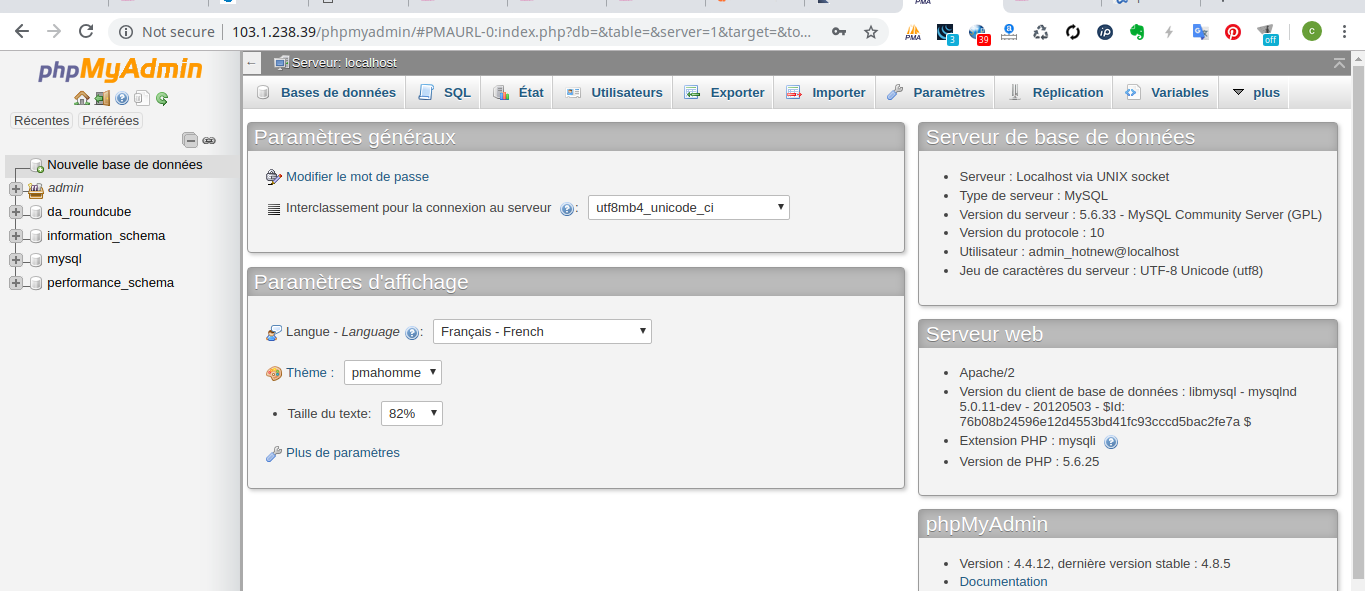Go to the phpMyAdmin home icon
This screenshot has width=1365, height=591.
[x=82, y=98]
